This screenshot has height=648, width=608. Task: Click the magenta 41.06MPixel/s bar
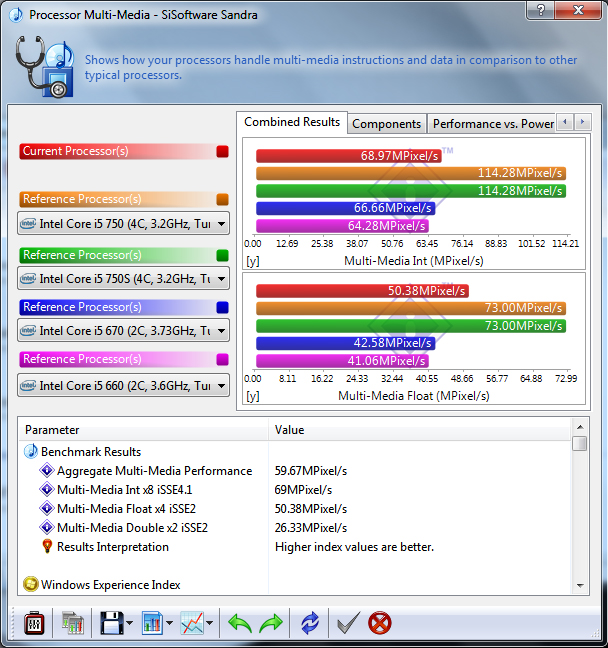click(342, 361)
